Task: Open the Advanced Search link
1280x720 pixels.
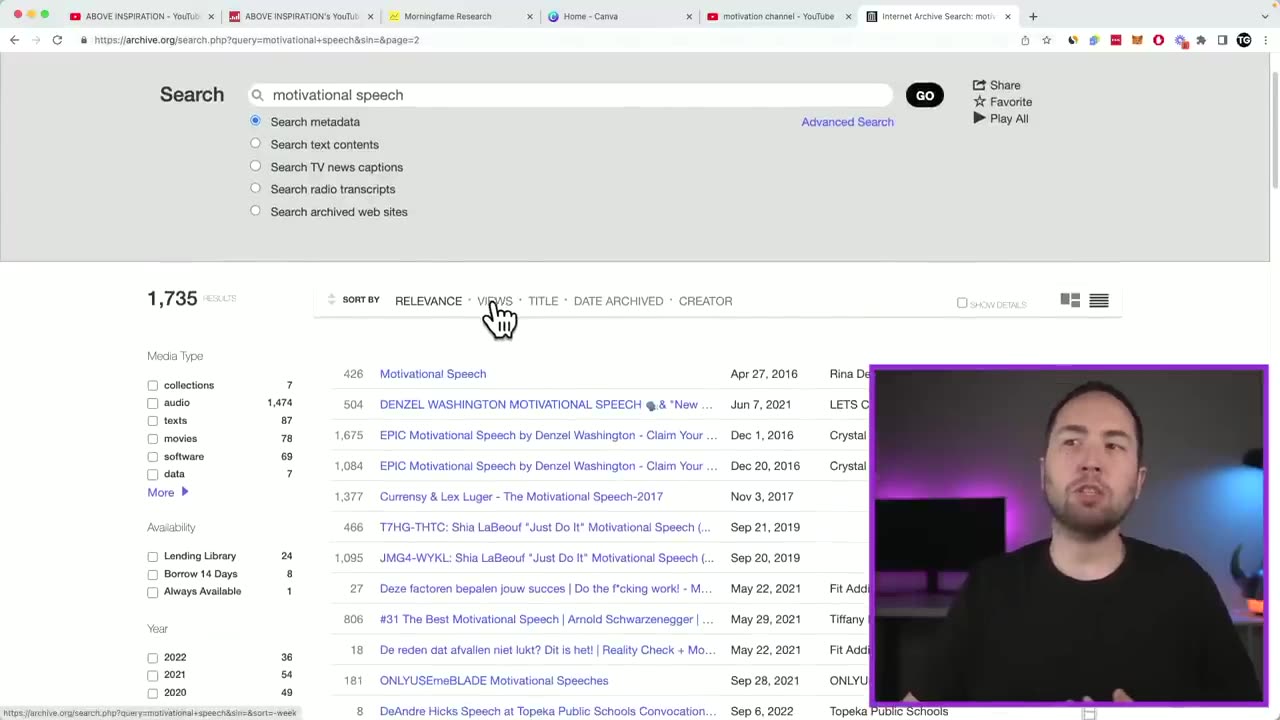Action: click(x=847, y=122)
